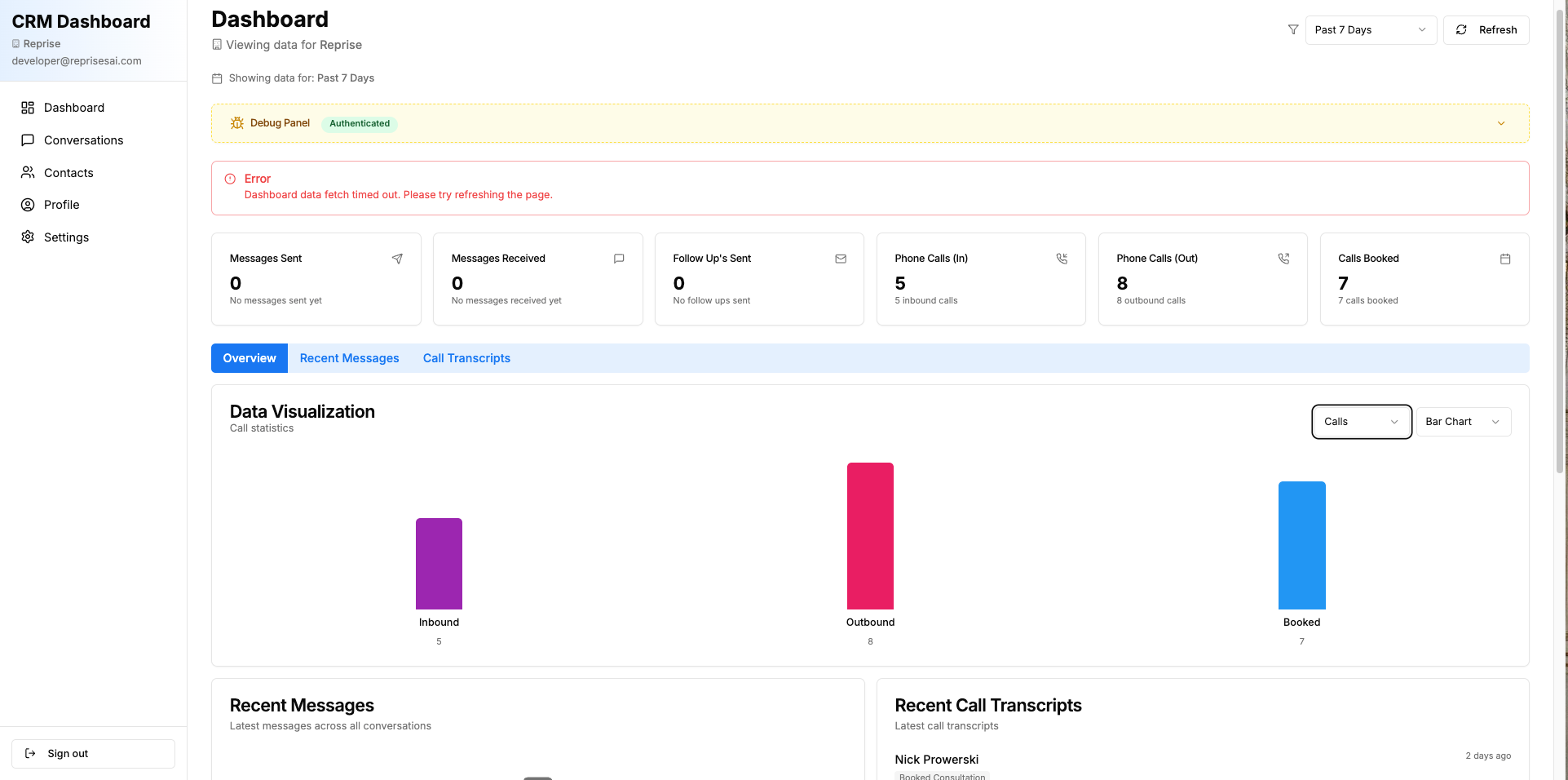This screenshot has width=1568, height=780.
Task: Click the speech bubble icon on Messages Received card
Action: coord(619,259)
